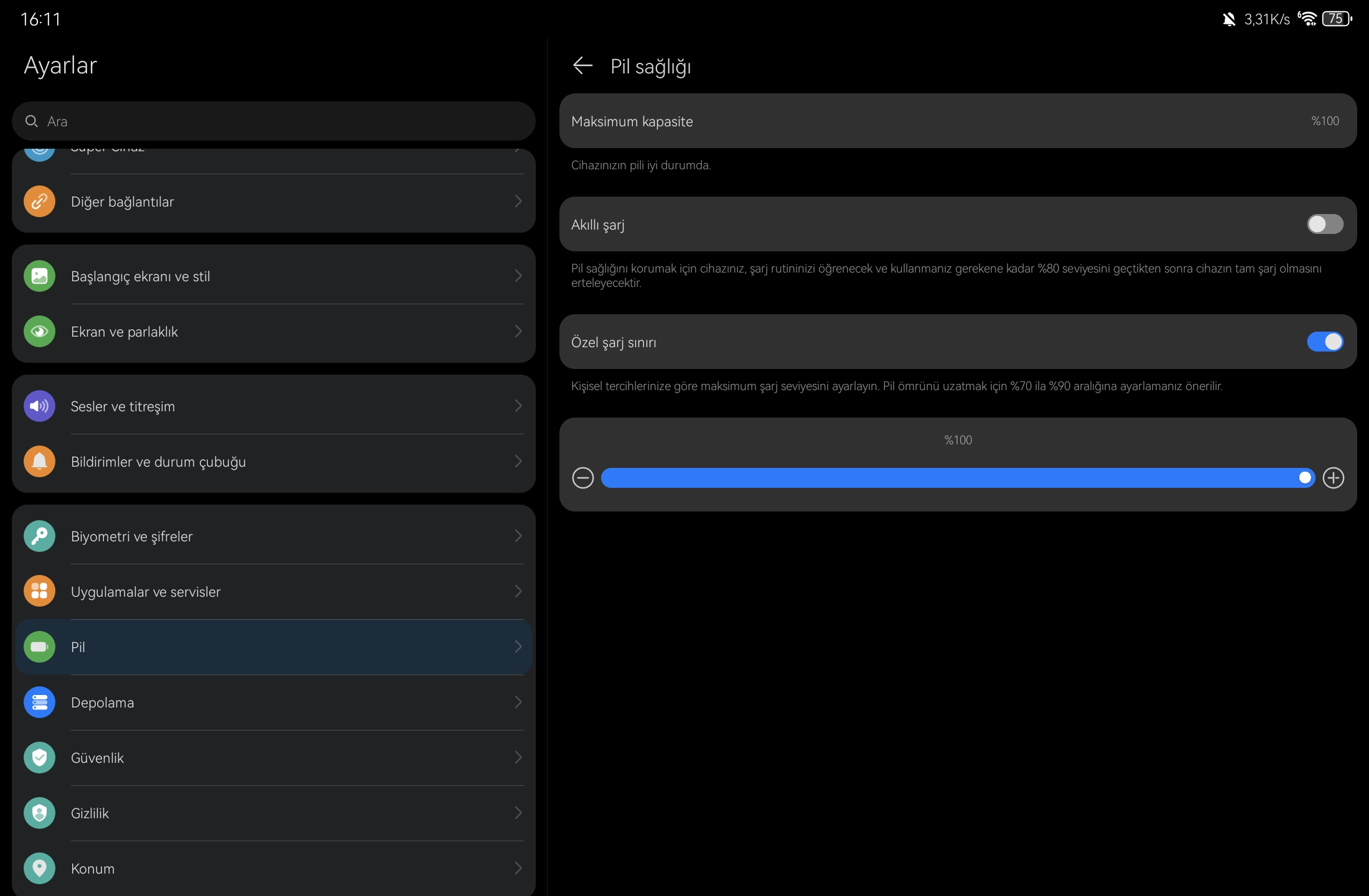1369x896 pixels.
Task: Tap the orange bell icon for Bildirimler
Action: point(39,462)
